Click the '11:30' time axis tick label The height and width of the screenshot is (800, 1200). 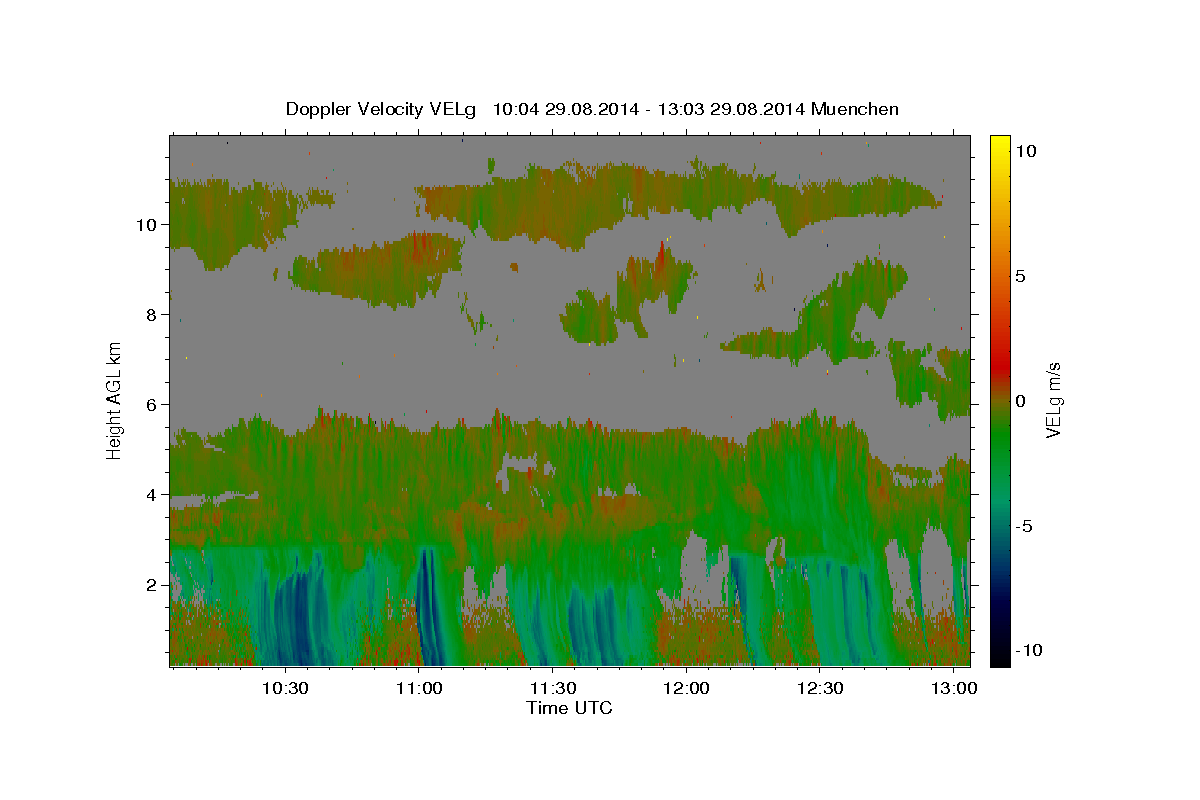[x=552, y=689]
